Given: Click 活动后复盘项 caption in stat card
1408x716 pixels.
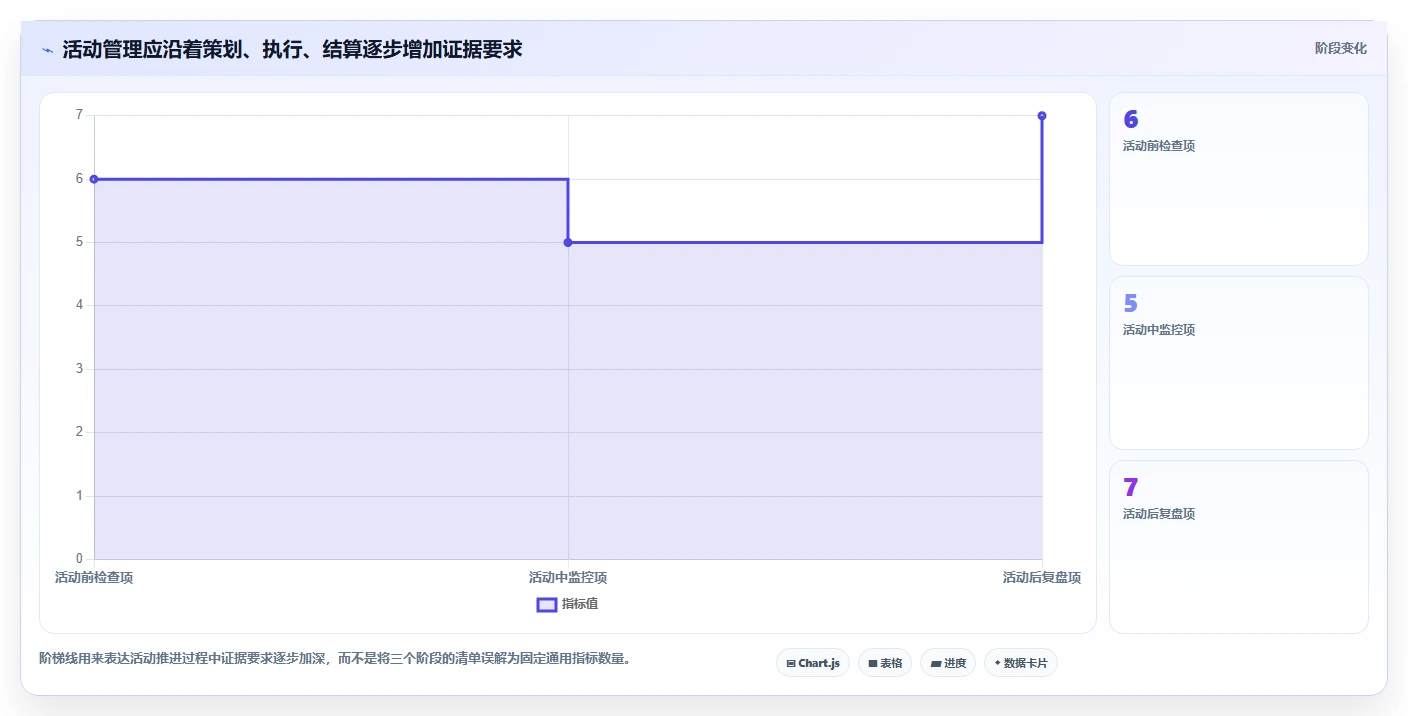Looking at the screenshot, I should click(x=1159, y=514).
